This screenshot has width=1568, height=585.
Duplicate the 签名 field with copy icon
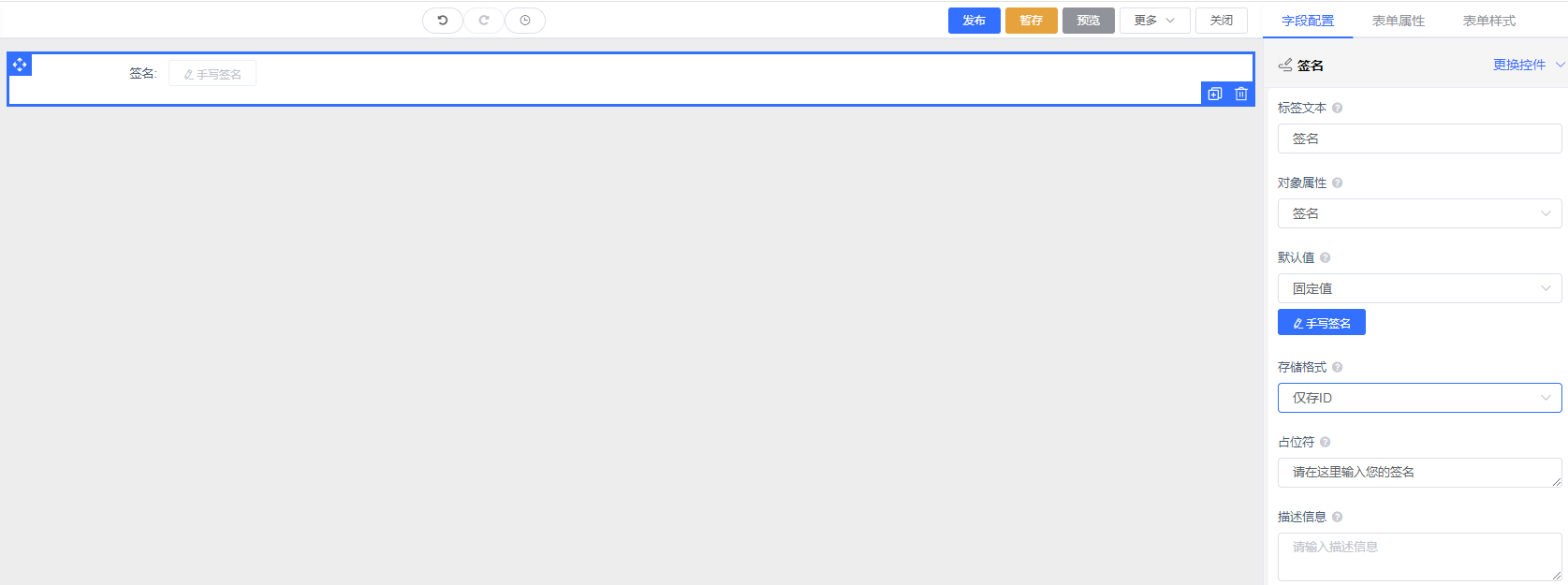[x=1215, y=94]
